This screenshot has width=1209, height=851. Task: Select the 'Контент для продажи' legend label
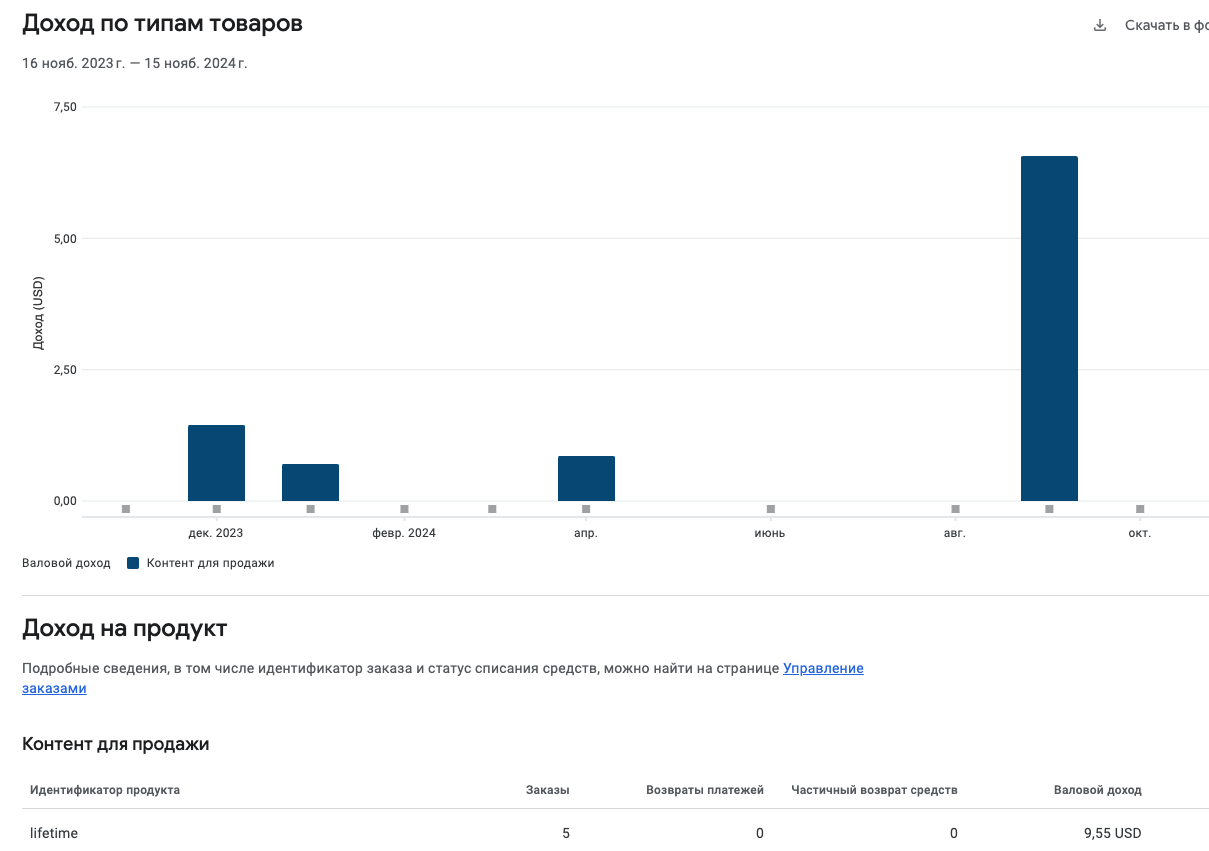(210, 563)
